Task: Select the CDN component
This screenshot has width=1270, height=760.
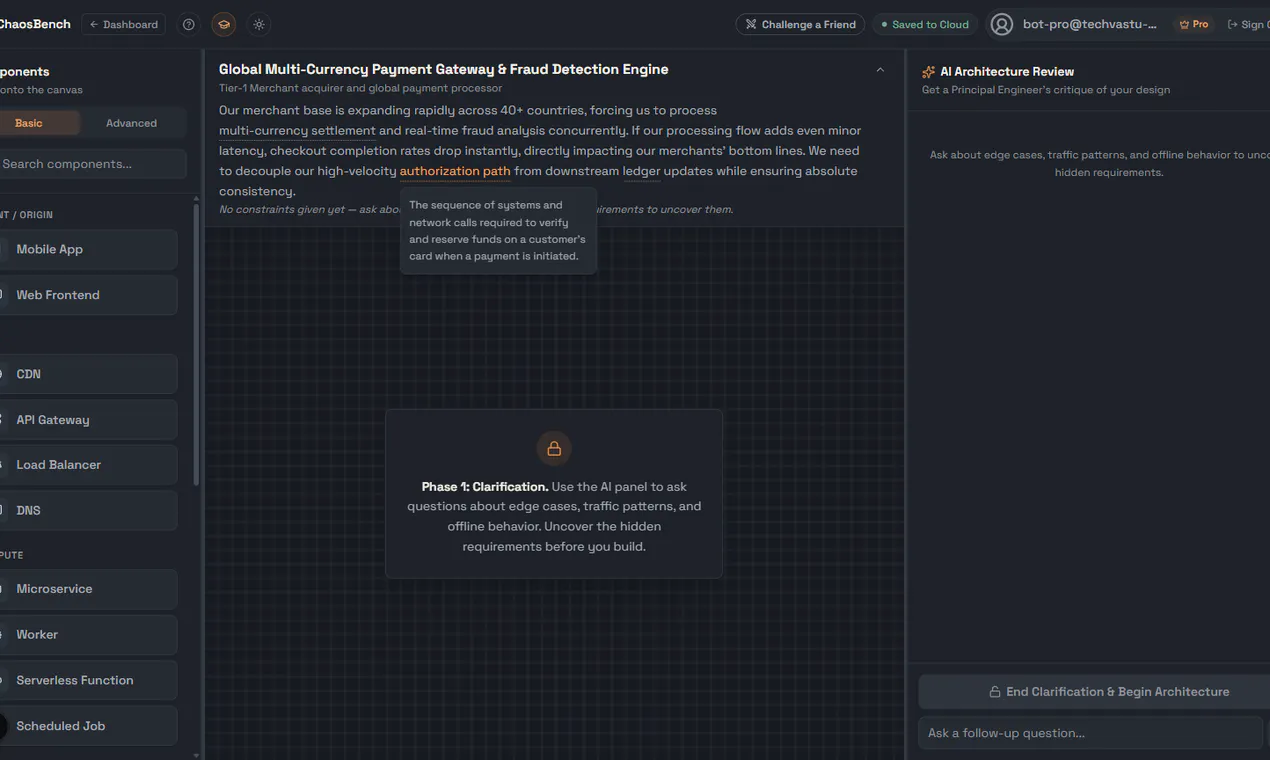Action: point(88,374)
